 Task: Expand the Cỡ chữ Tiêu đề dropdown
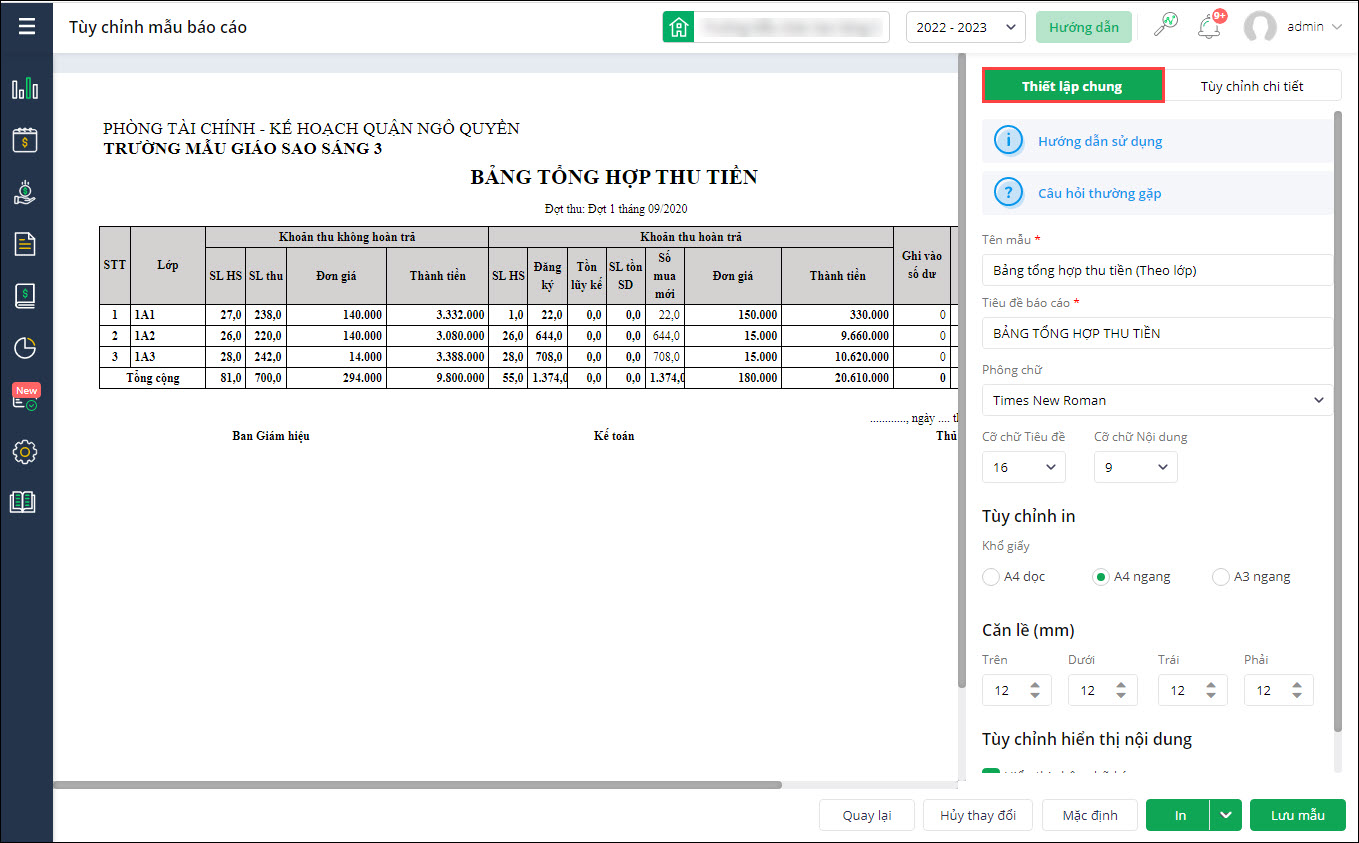pyautogui.click(x=1023, y=467)
